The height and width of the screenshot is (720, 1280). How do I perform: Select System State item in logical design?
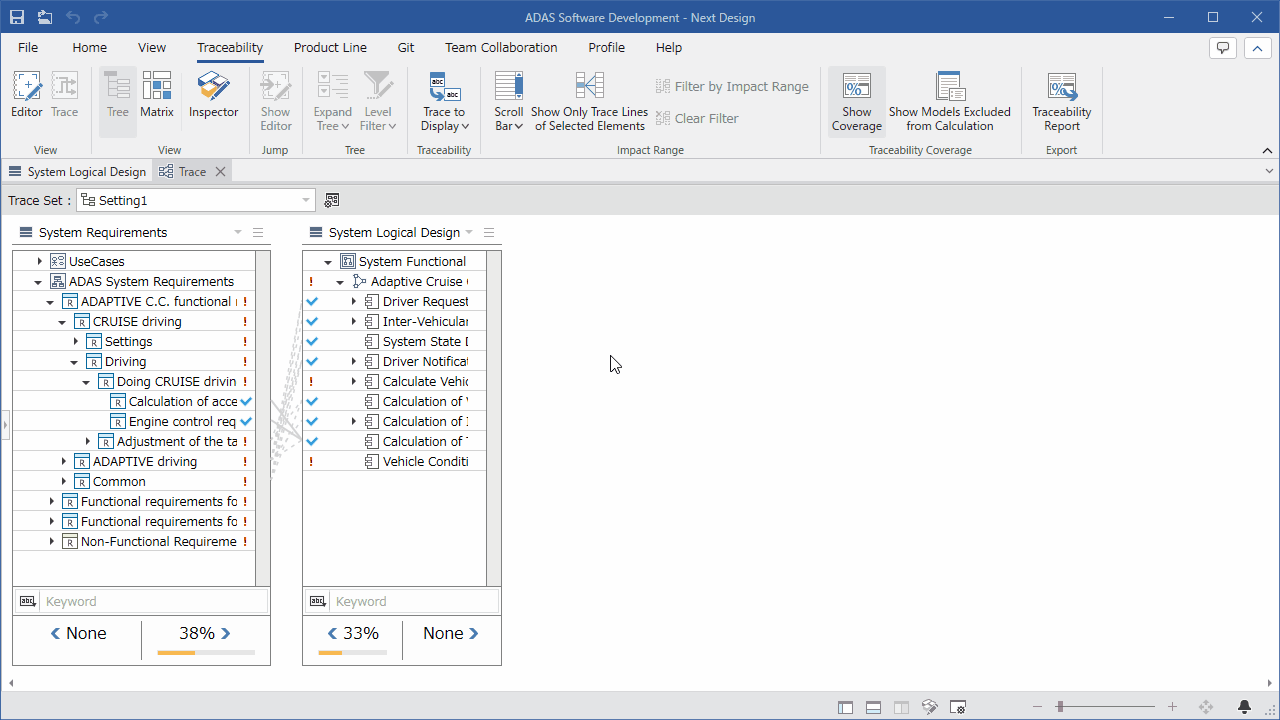coord(425,341)
